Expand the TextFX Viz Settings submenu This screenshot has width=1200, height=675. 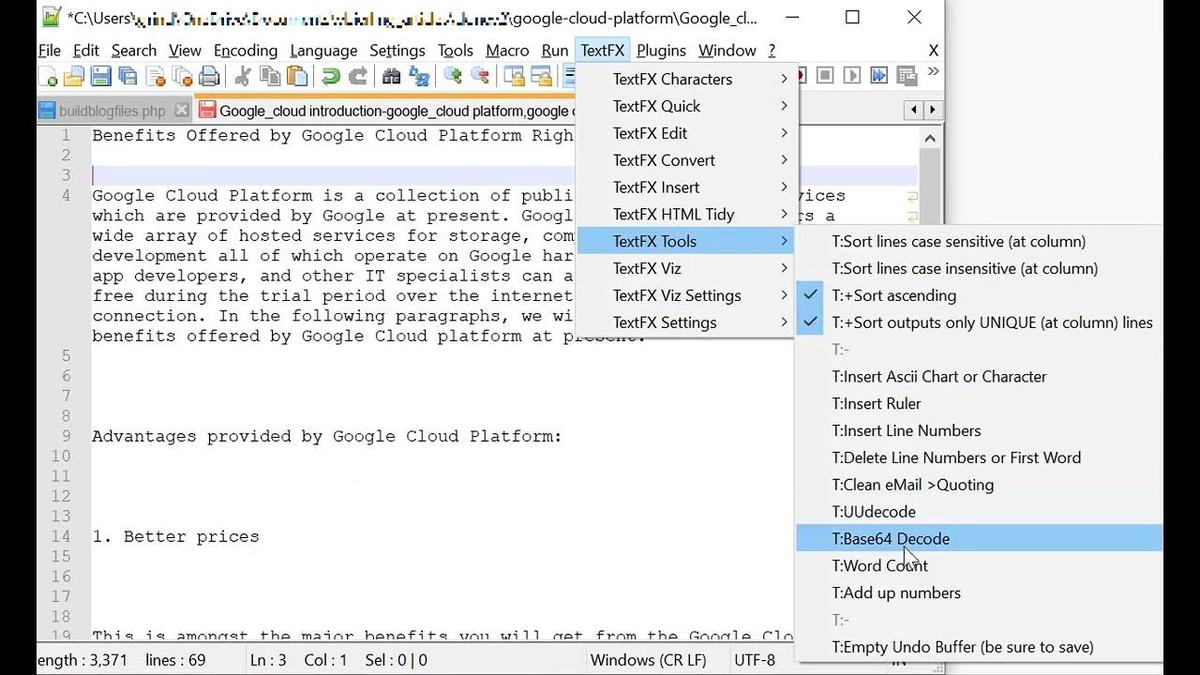click(x=676, y=295)
